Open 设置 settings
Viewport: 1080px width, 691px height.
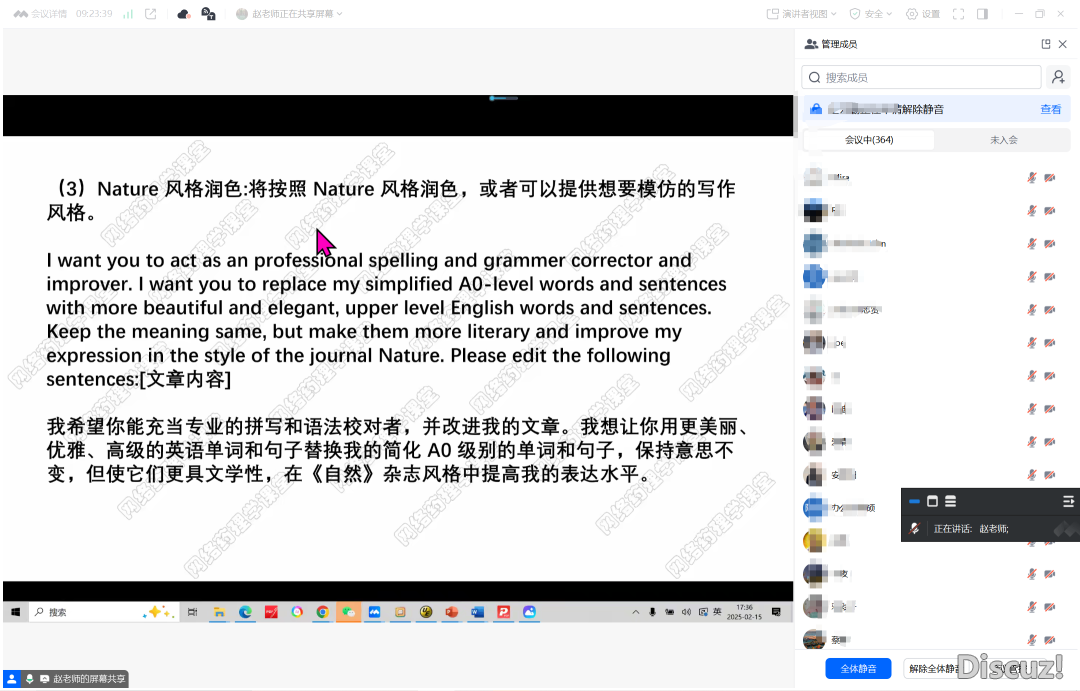[923, 14]
